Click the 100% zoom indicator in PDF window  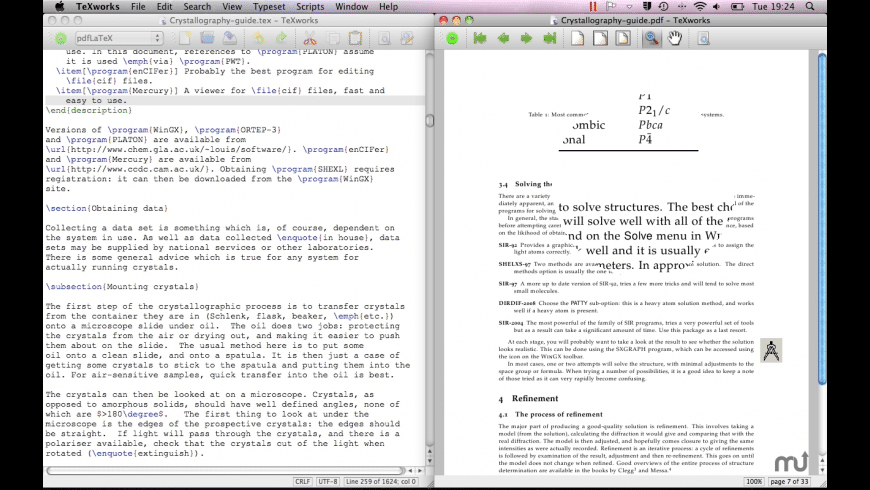click(x=753, y=481)
